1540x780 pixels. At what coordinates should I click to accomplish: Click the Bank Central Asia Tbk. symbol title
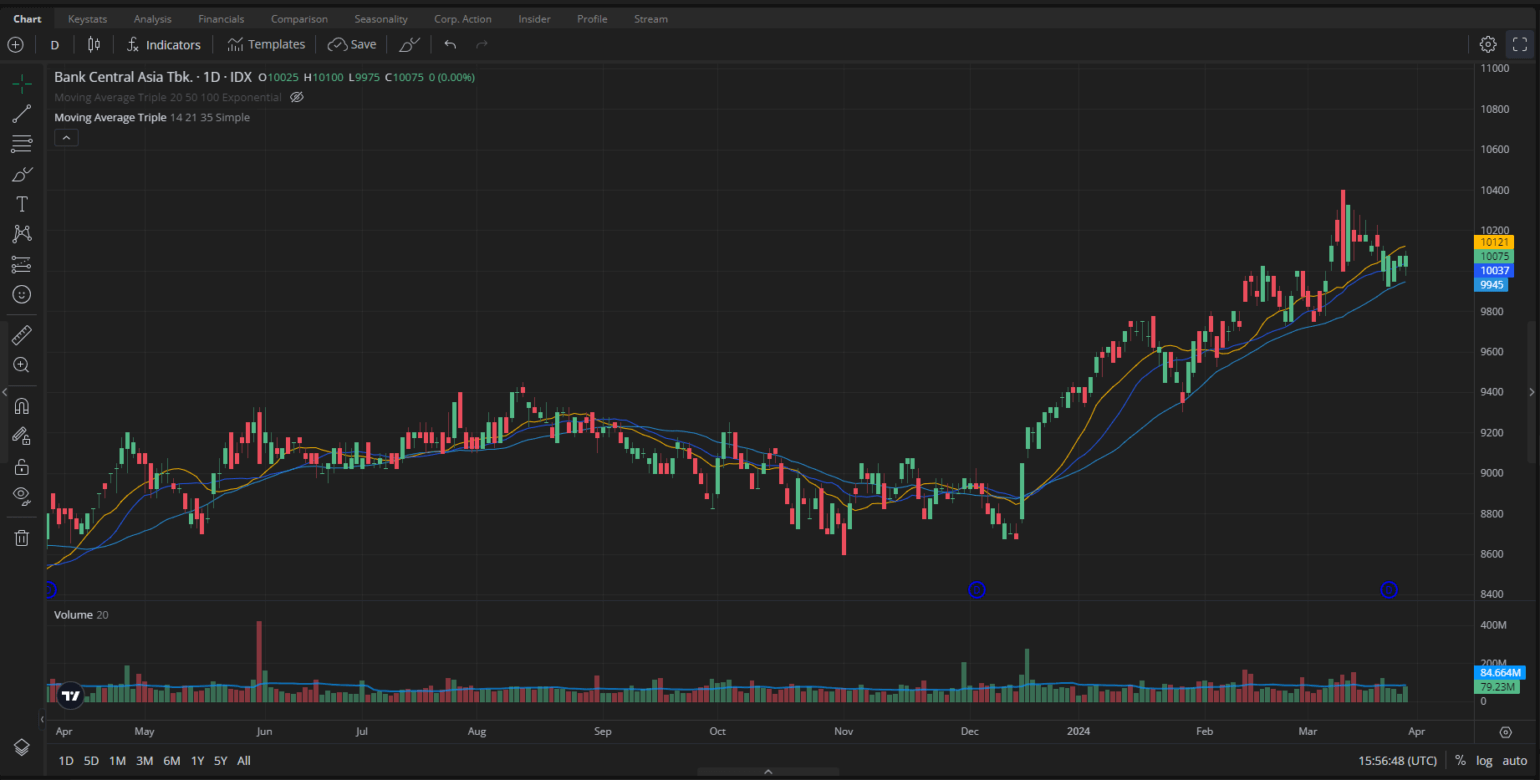(125, 77)
